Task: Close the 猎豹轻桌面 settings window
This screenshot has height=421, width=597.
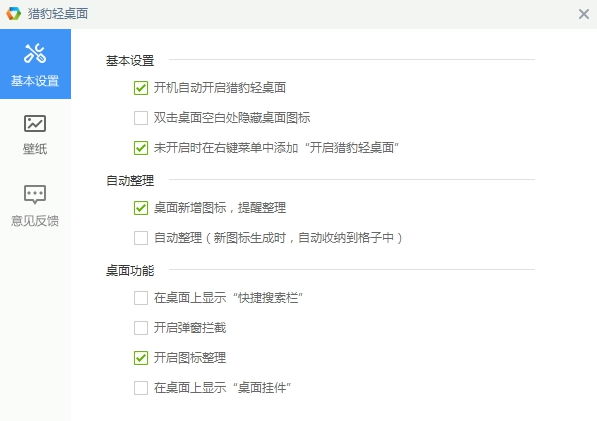Action: pos(584,14)
